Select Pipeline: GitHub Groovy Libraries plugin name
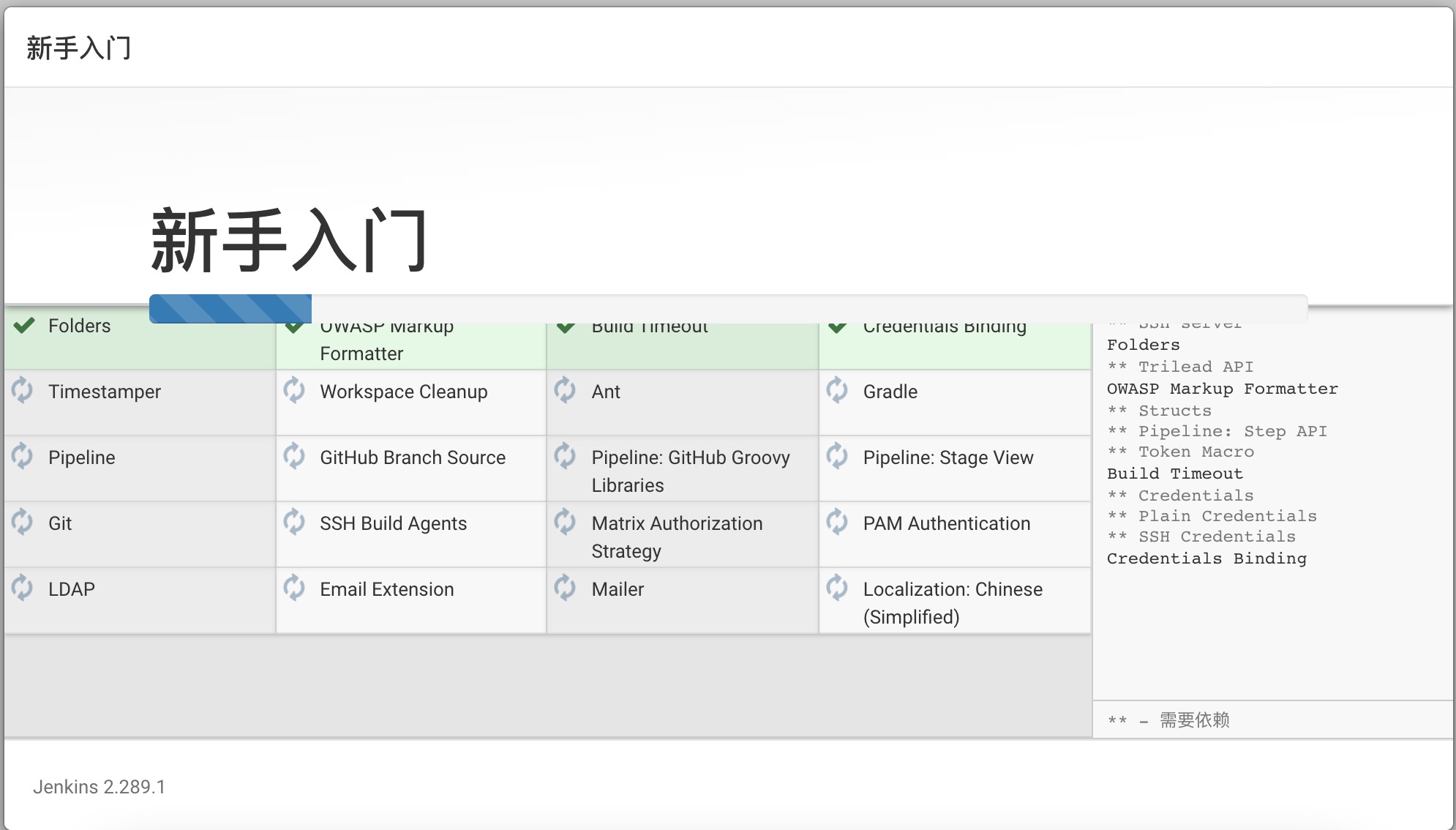The width and height of the screenshot is (1456, 830). 691,471
